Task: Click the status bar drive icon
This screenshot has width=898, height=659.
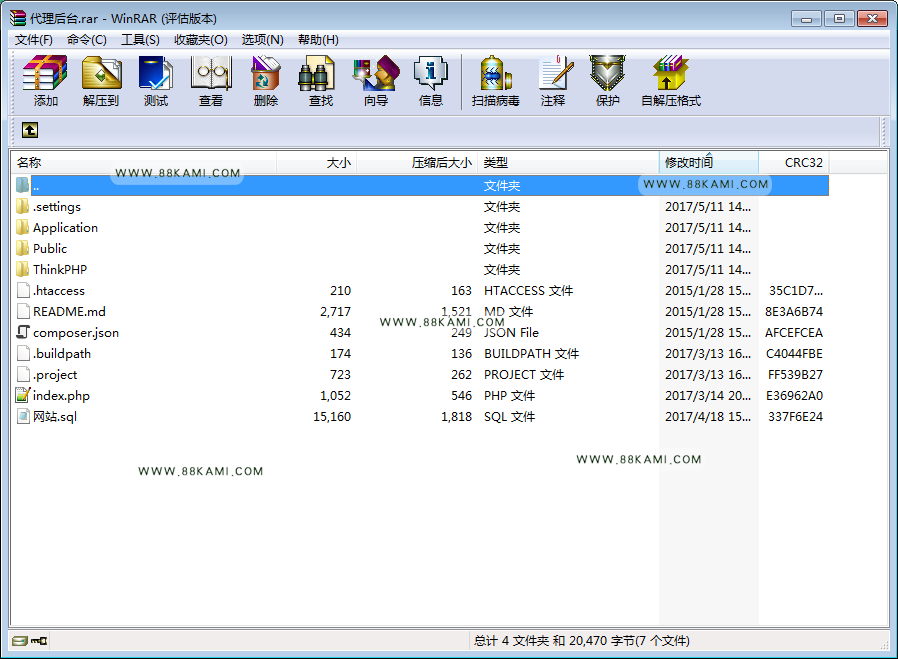Action: click(19, 641)
